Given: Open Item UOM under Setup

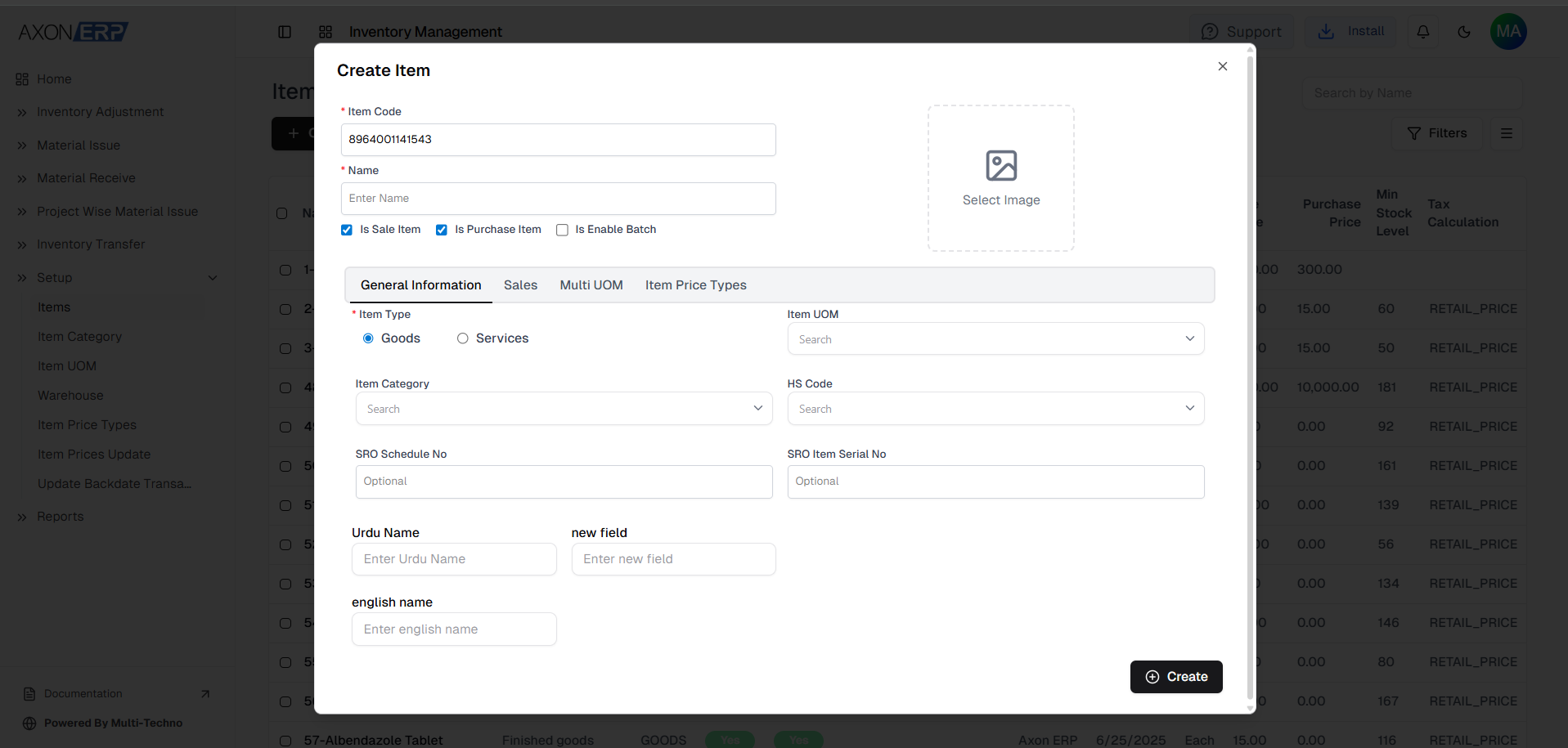Looking at the screenshot, I should (x=67, y=366).
